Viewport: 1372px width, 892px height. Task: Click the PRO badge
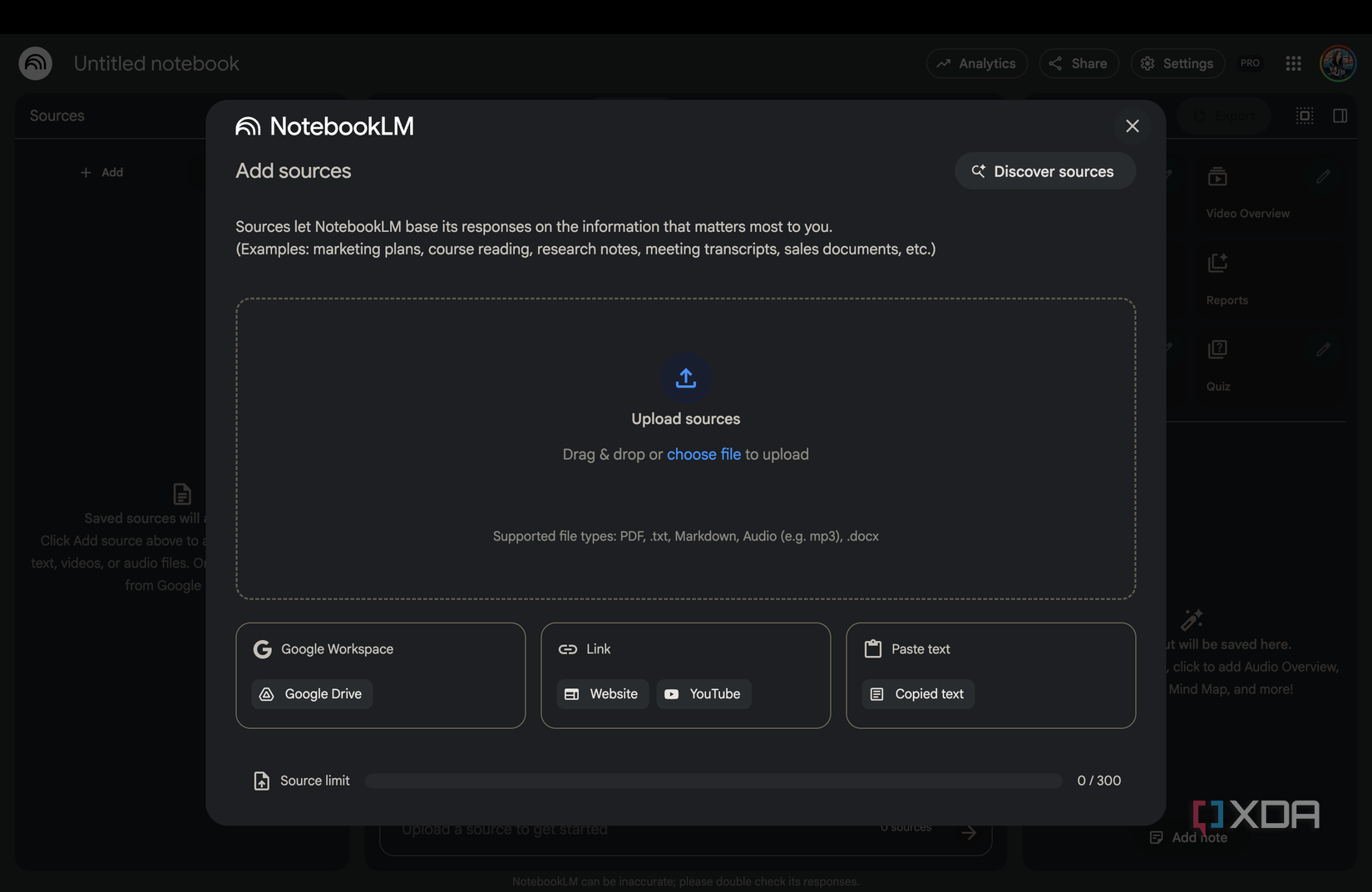point(1250,63)
